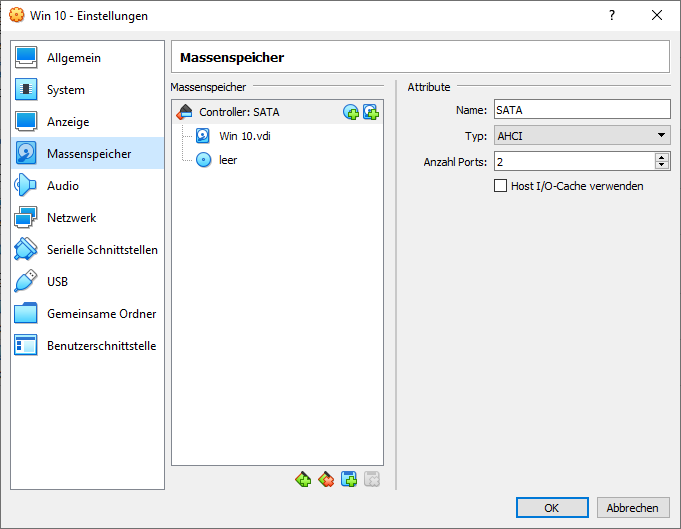The height and width of the screenshot is (529, 681).
Task: Click the serial port connector icon
Action: click(26, 249)
